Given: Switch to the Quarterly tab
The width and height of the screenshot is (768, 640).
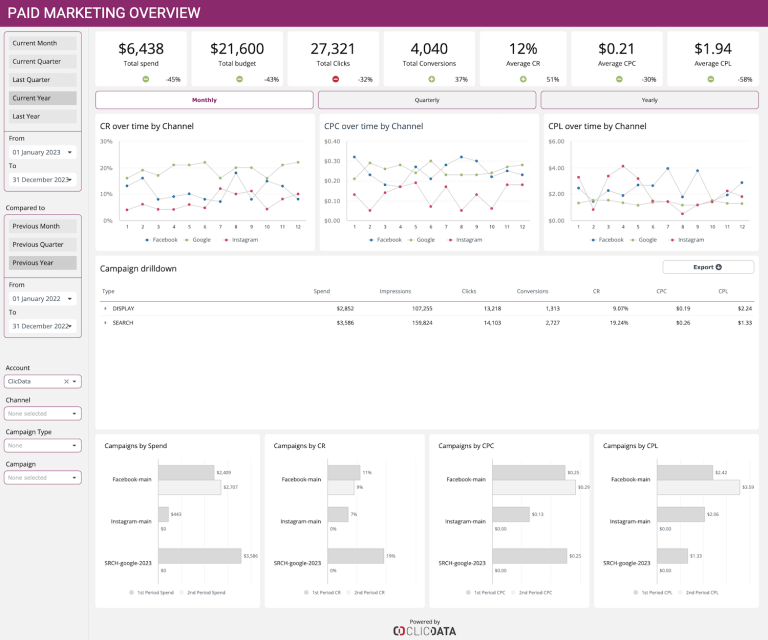Looking at the screenshot, I should [x=427, y=100].
